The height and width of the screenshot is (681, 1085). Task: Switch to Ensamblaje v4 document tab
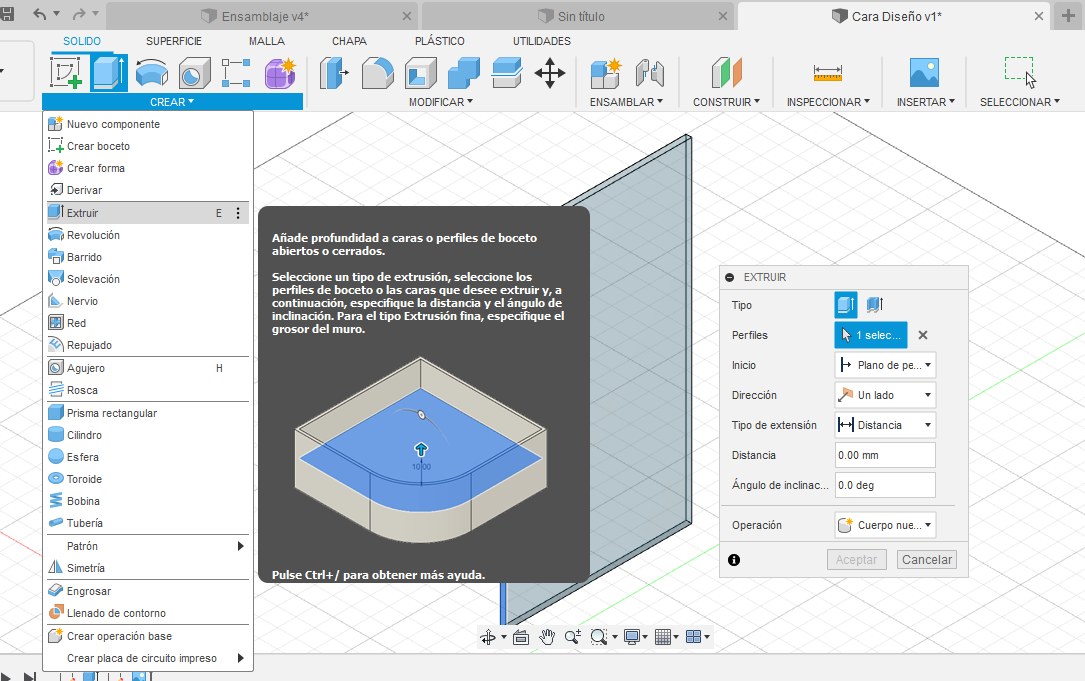click(x=263, y=16)
